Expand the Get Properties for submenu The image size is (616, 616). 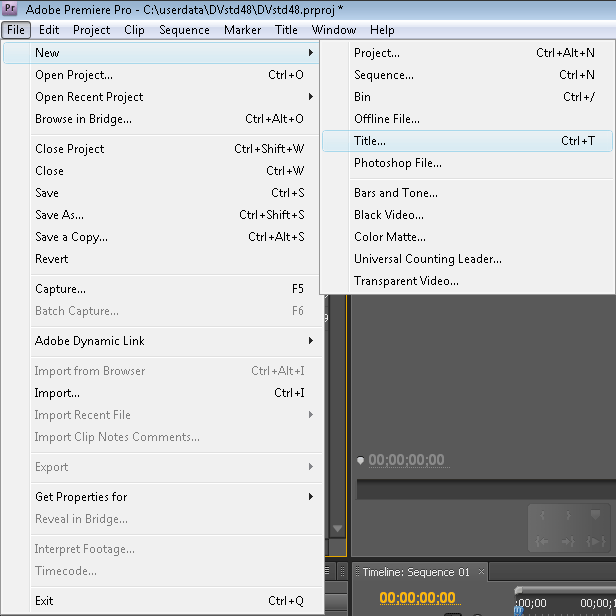tap(161, 497)
